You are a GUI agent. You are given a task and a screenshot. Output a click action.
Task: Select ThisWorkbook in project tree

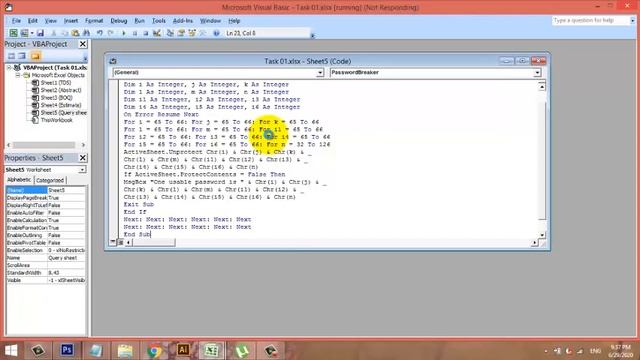56,120
